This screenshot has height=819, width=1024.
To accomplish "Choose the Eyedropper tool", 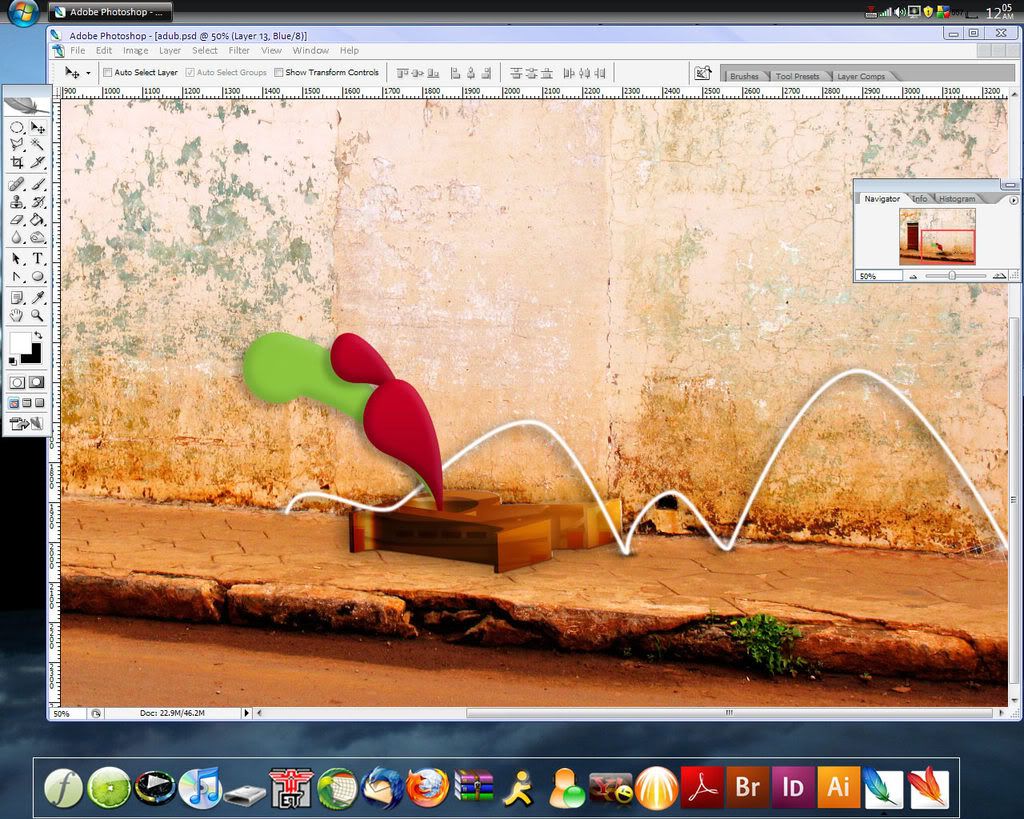I will tap(38, 297).
